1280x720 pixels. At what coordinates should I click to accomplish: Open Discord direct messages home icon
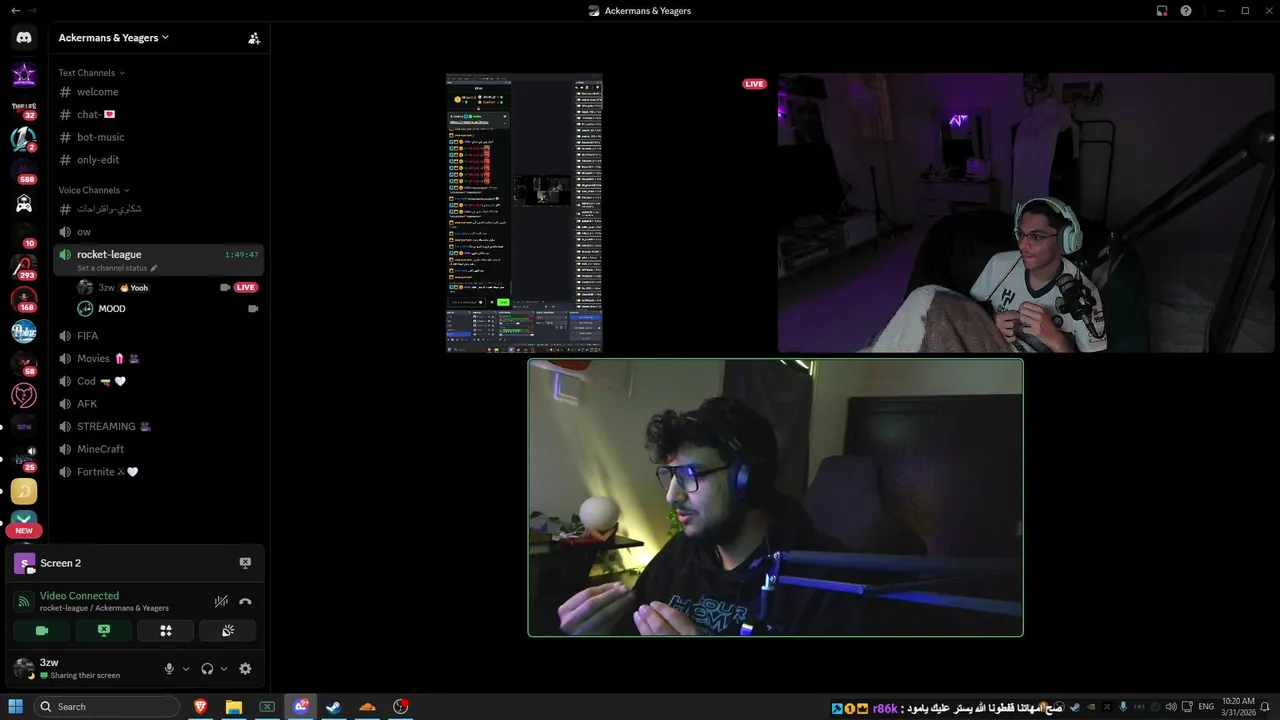tap(24, 38)
